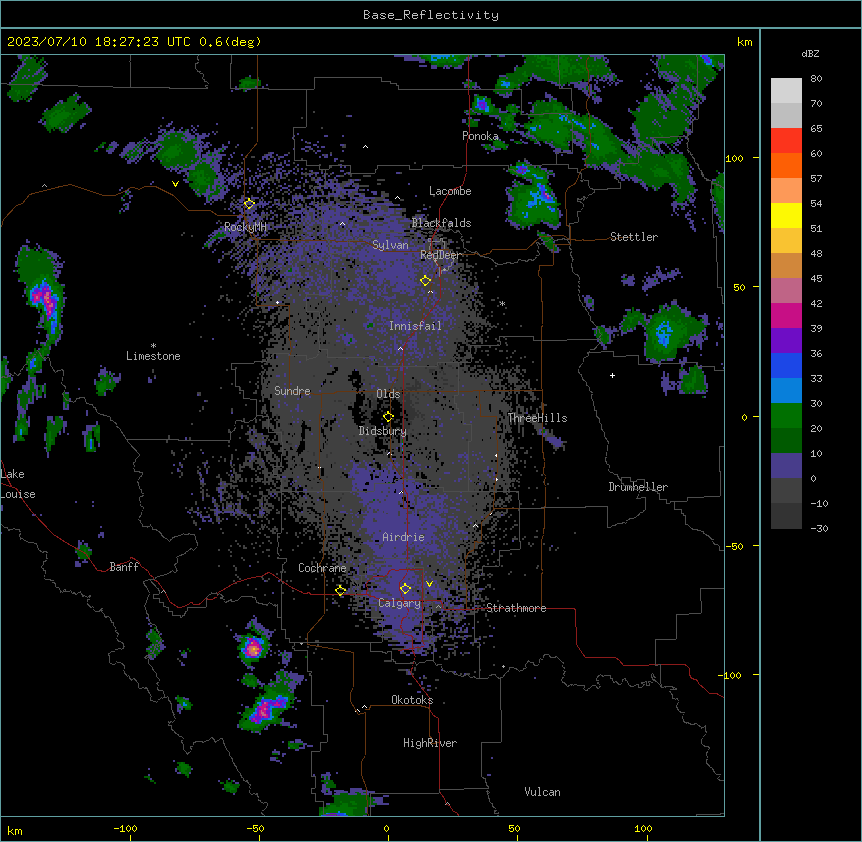
Task: Select the white asterisk above Limestone
Action: 153,346
